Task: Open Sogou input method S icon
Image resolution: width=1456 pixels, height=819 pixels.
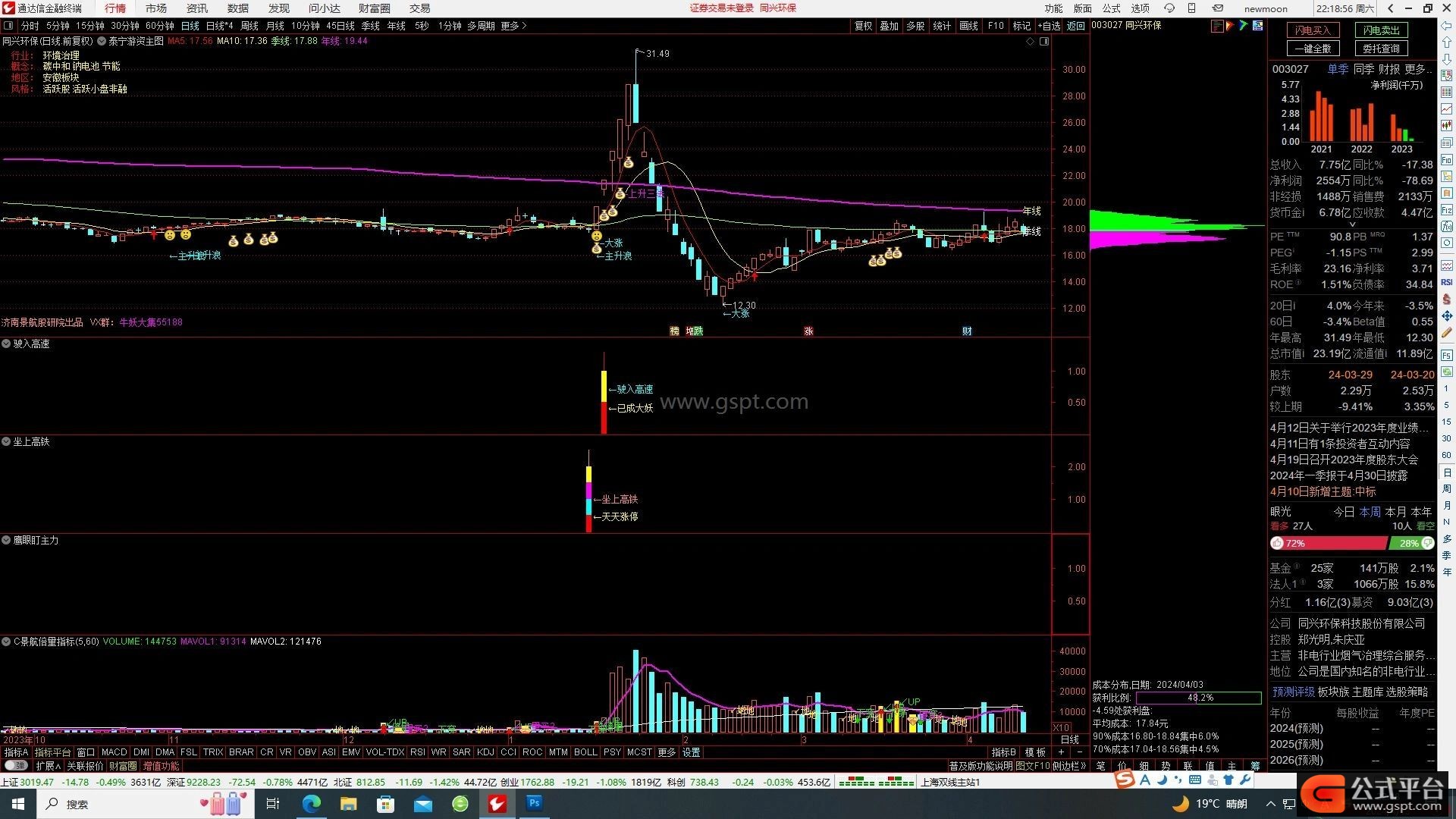Action: point(1125,779)
